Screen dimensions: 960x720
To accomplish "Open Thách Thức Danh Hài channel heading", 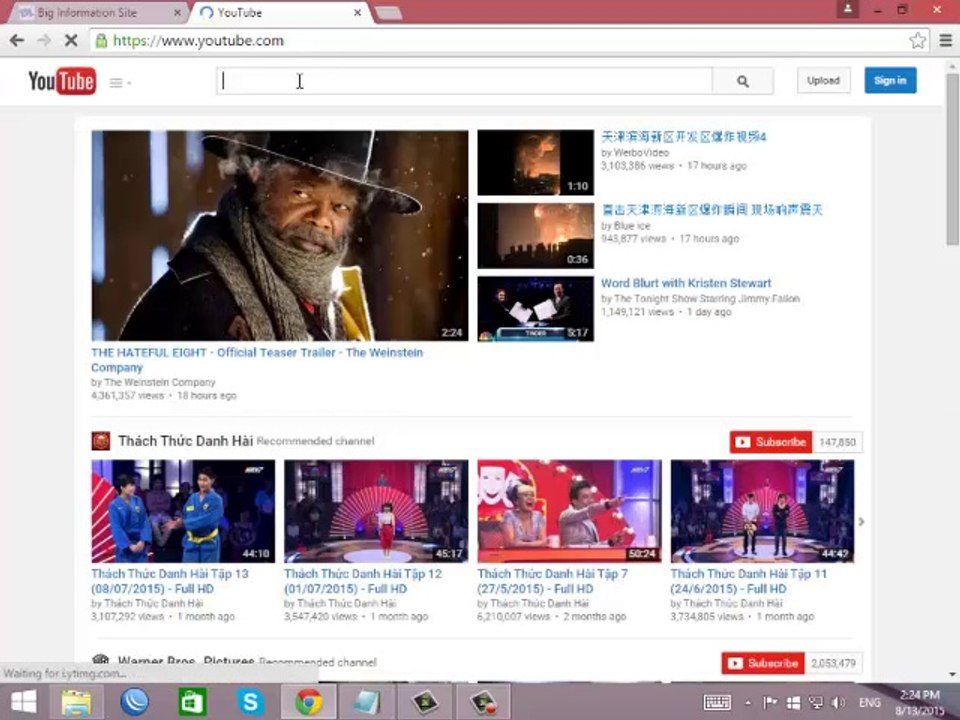I will tap(186, 441).
